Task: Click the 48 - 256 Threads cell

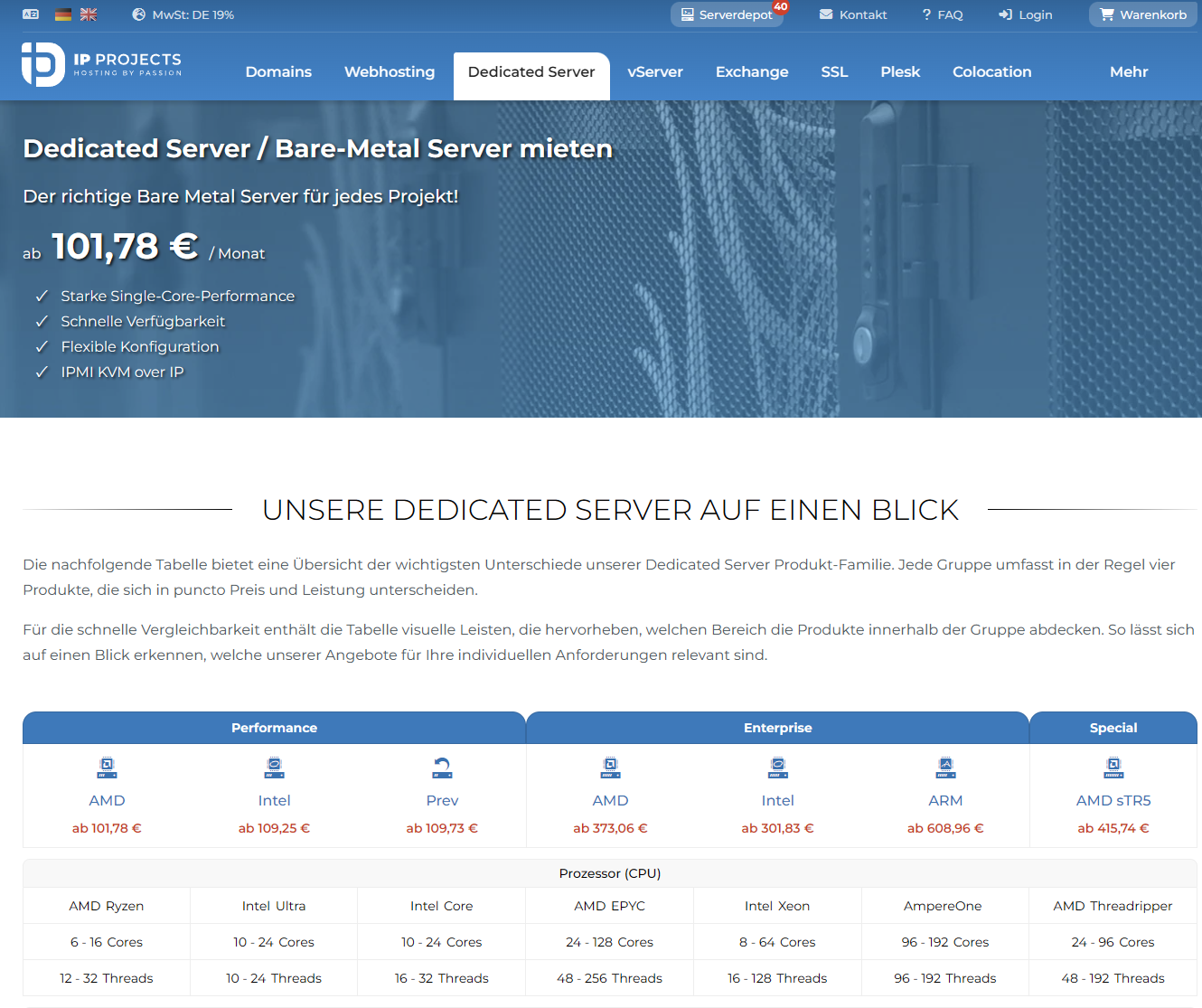Action: [x=610, y=978]
